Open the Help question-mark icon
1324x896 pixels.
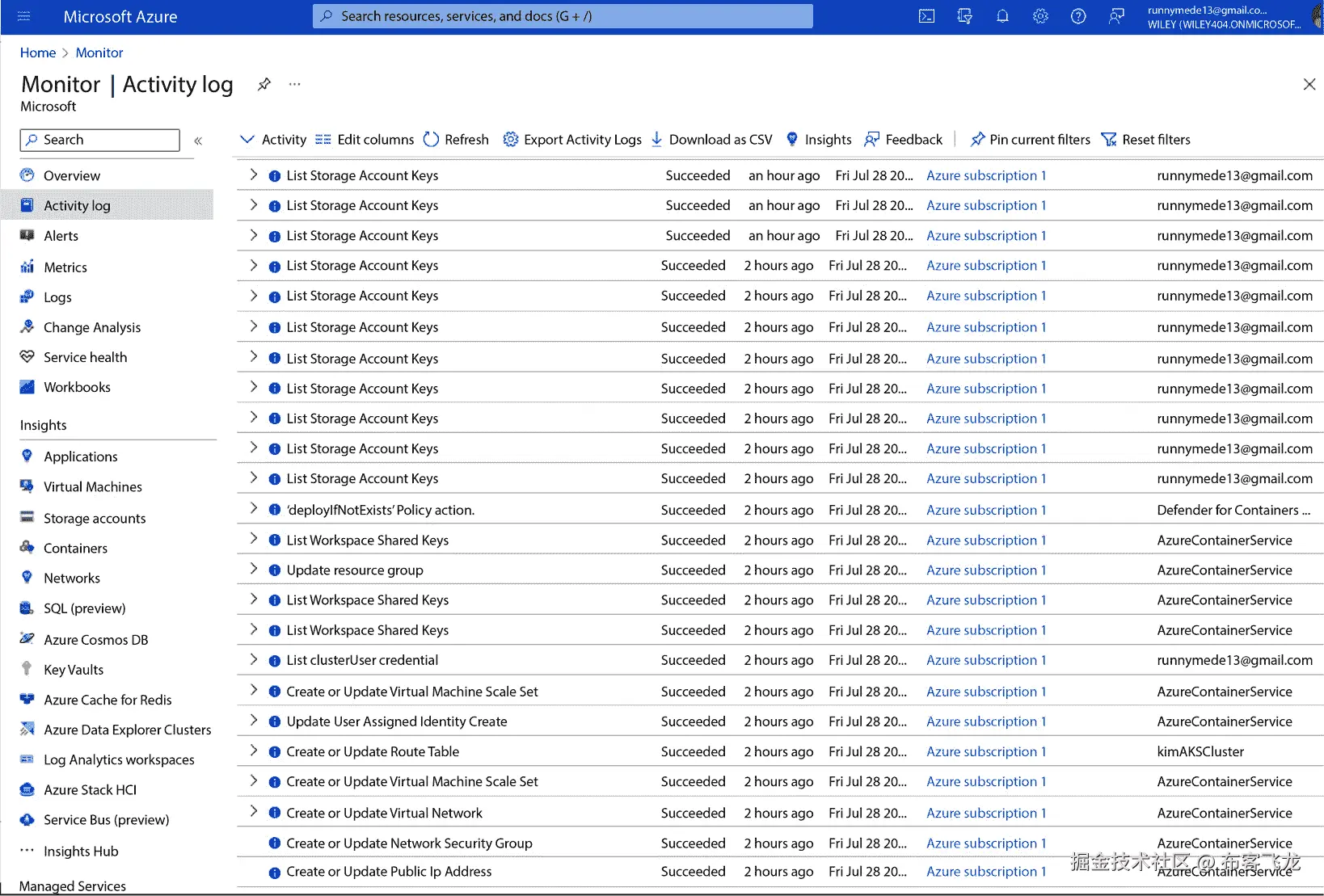pos(1078,16)
